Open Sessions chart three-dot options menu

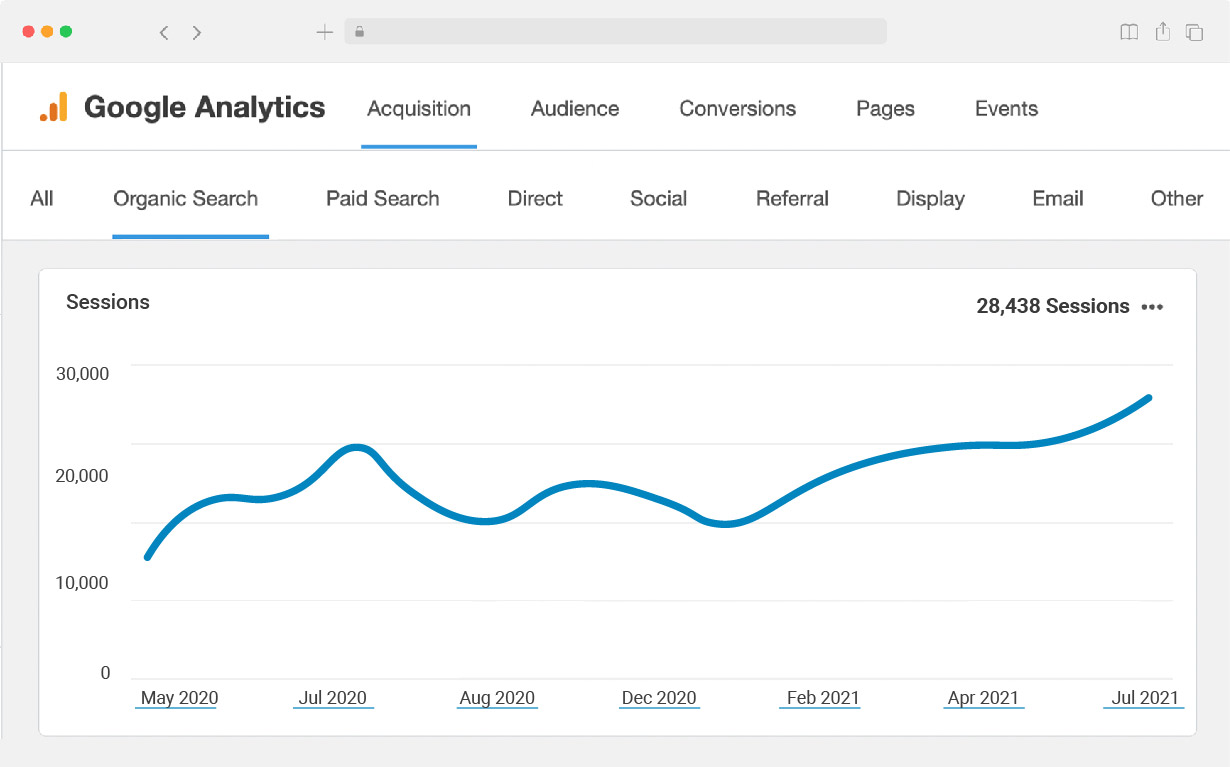coord(1152,307)
